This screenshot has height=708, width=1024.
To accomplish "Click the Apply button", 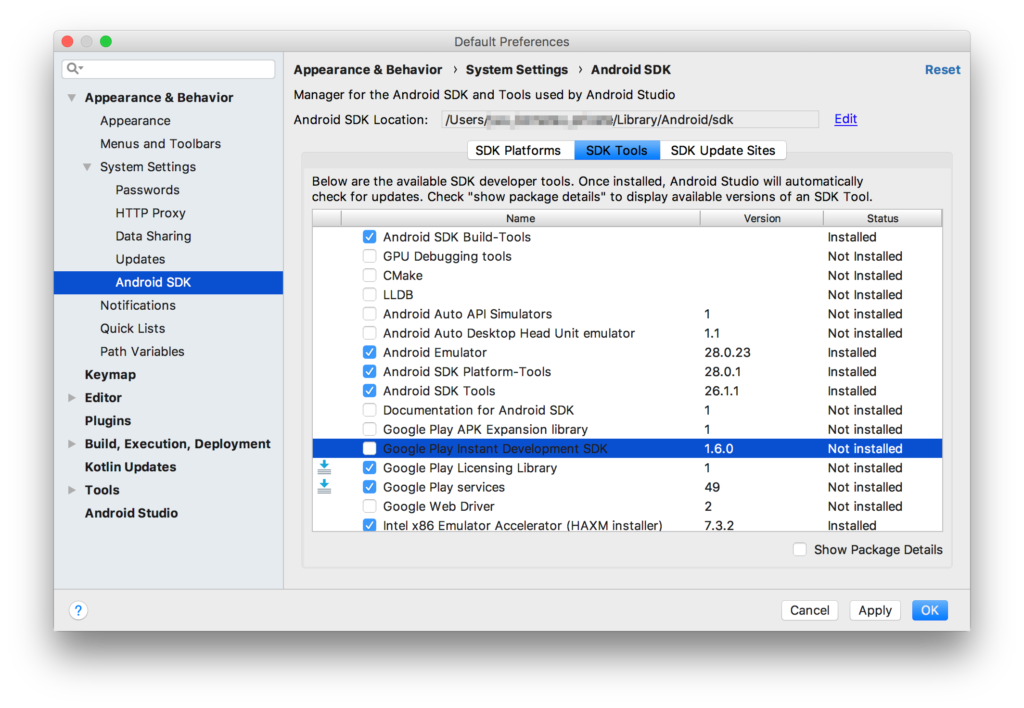I will point(875,610).
